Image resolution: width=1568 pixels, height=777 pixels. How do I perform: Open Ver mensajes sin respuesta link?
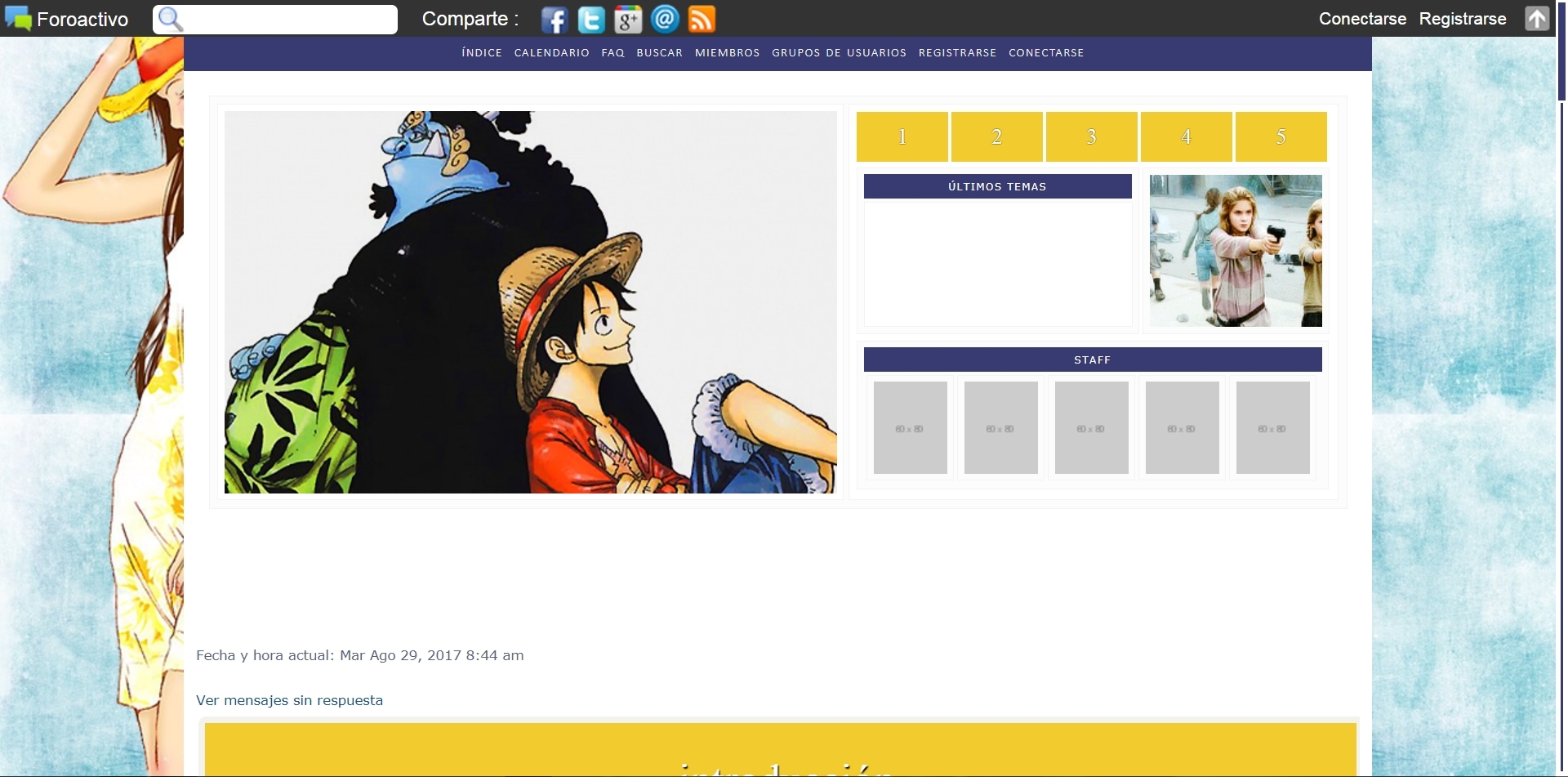pyautogui.click(x=289, y=700)
